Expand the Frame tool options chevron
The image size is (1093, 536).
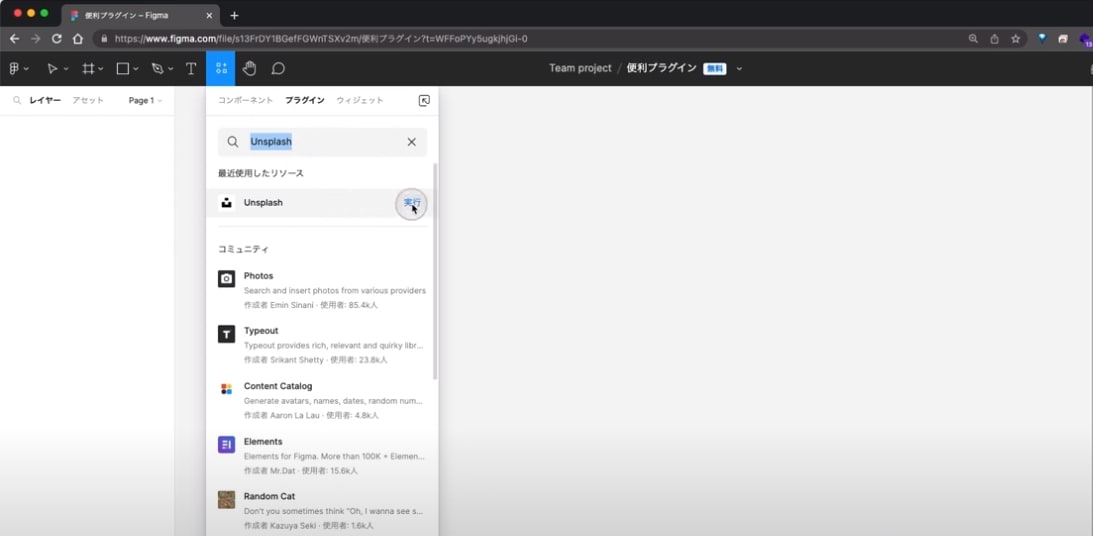101,69
